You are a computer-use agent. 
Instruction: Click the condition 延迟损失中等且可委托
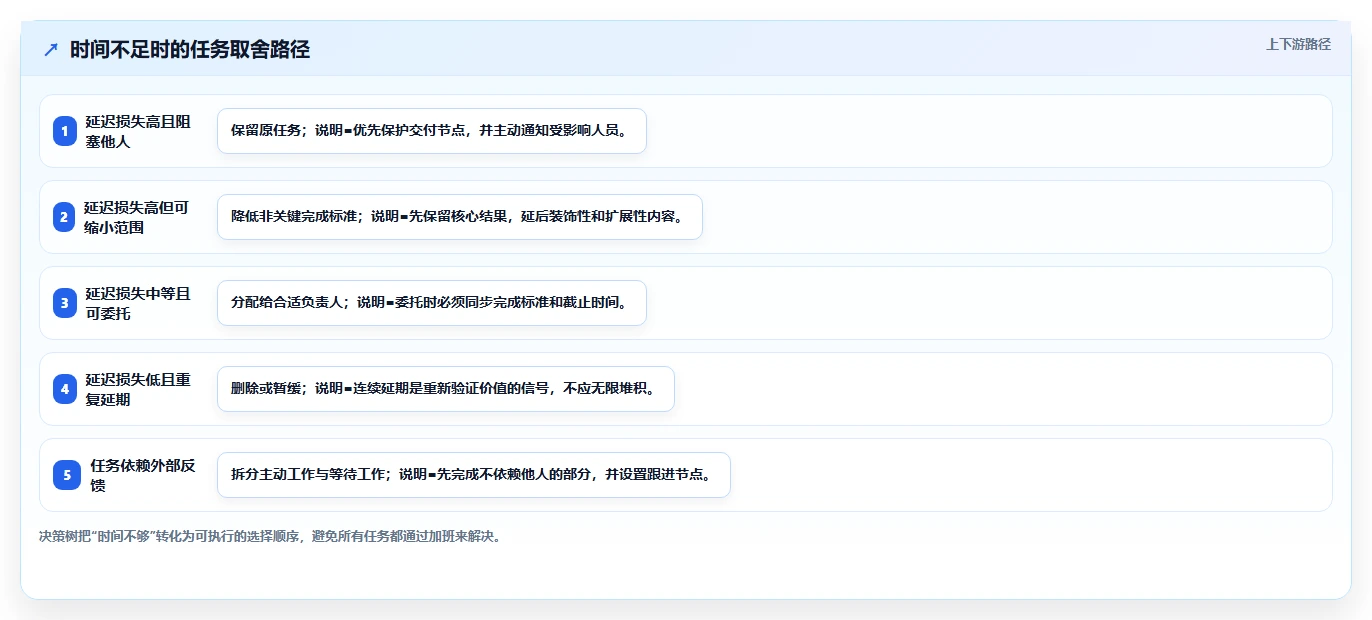[x=138, y=303]
